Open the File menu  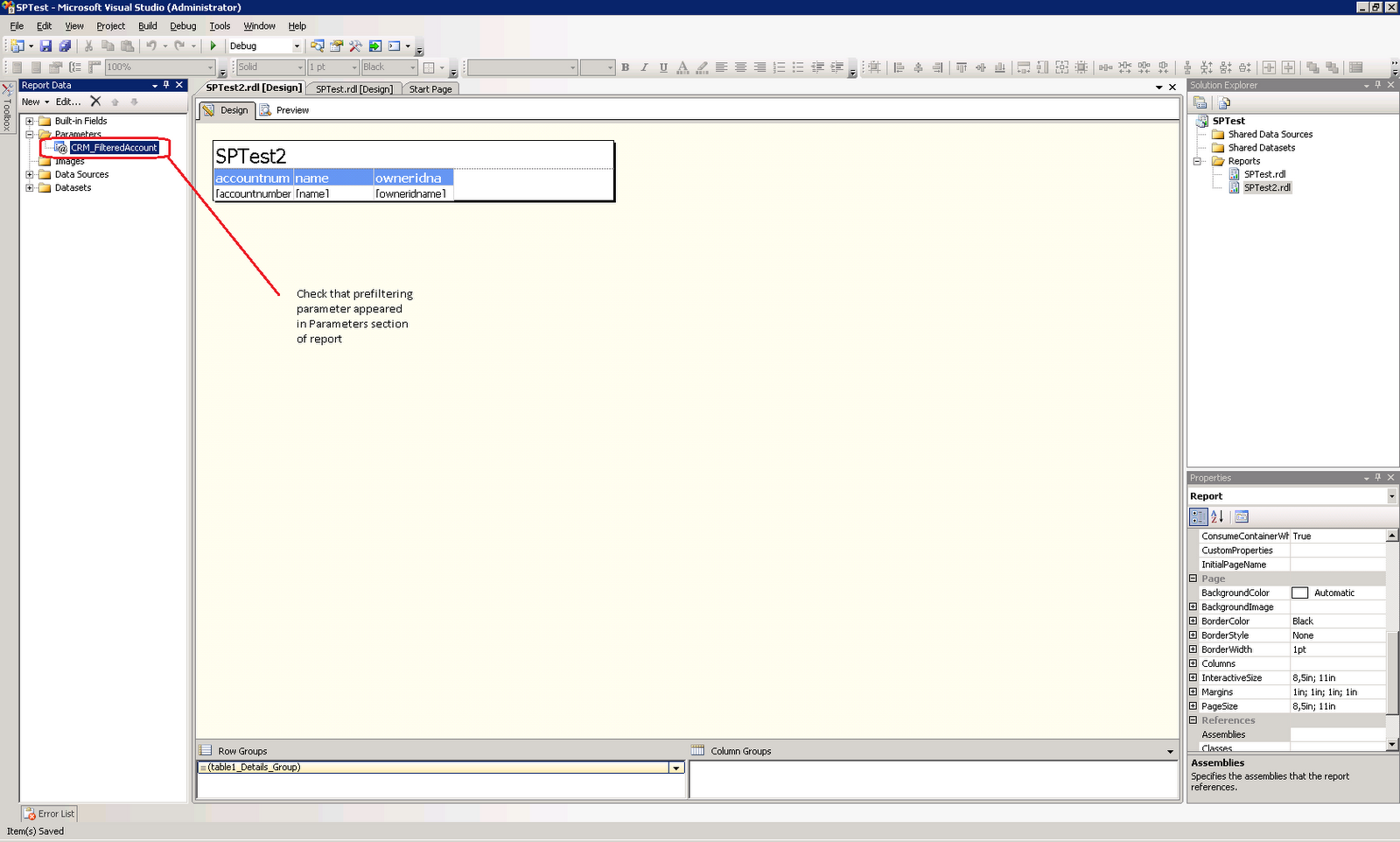tap(17, 26)
